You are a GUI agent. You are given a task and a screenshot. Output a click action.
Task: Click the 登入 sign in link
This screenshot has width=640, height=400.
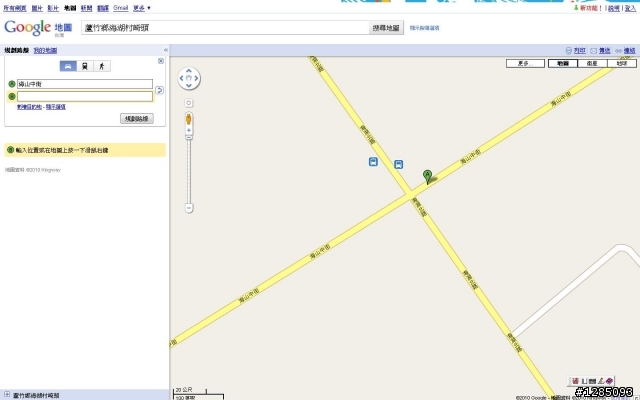pyautogui.click(x=630, y=8)
